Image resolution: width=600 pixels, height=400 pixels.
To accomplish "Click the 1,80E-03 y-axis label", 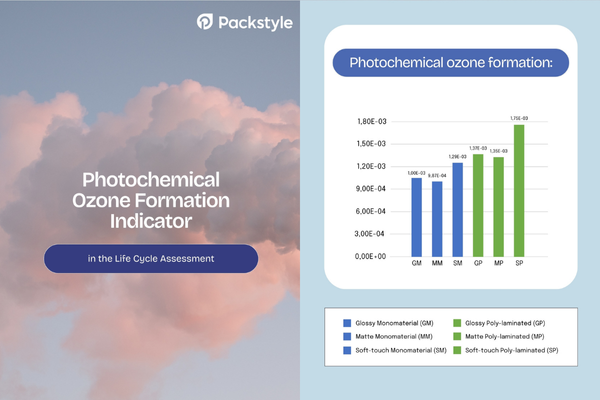I will coord(371,122).
